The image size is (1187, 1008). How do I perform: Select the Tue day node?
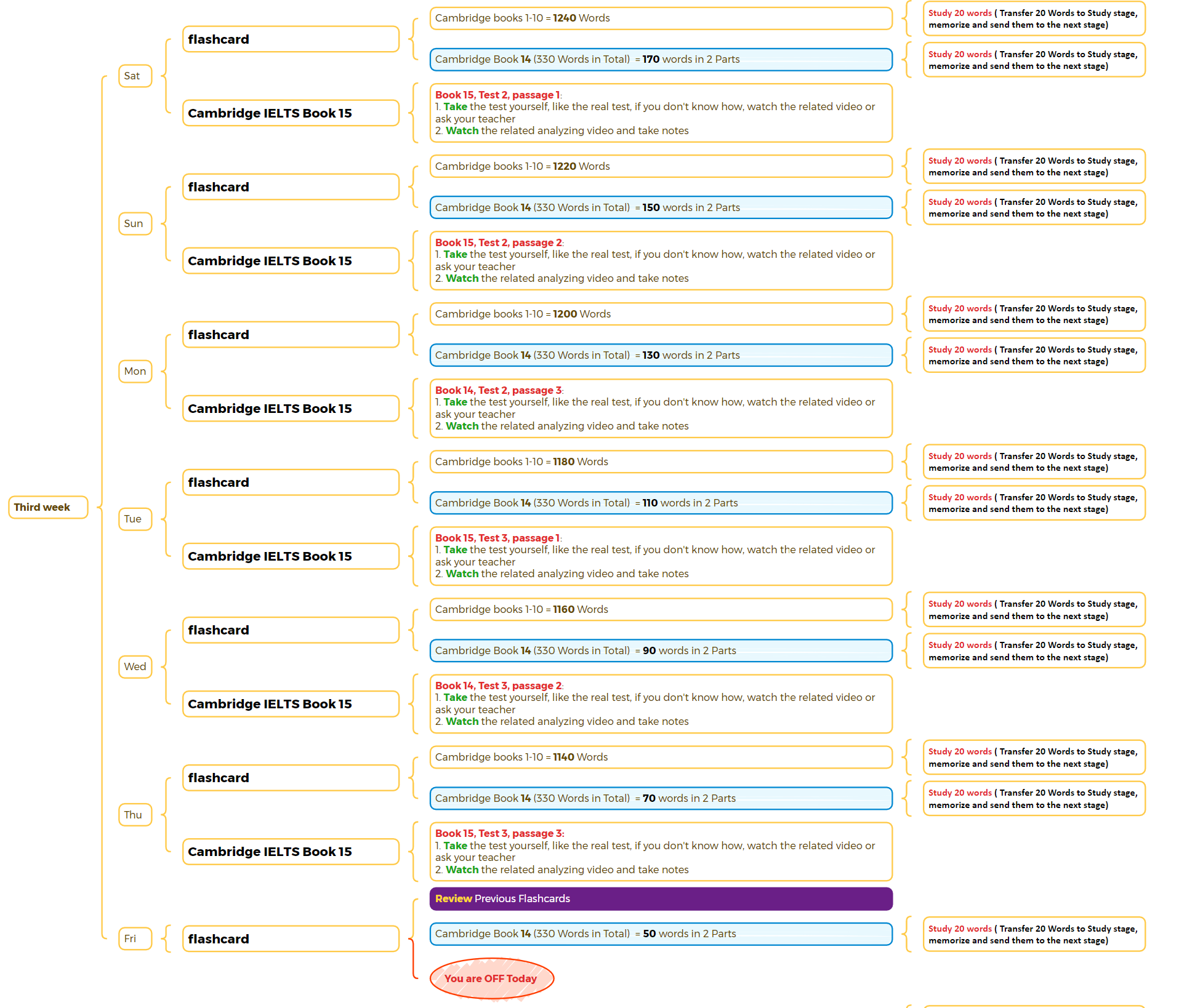pyautogui.click(x=135, y=519)
